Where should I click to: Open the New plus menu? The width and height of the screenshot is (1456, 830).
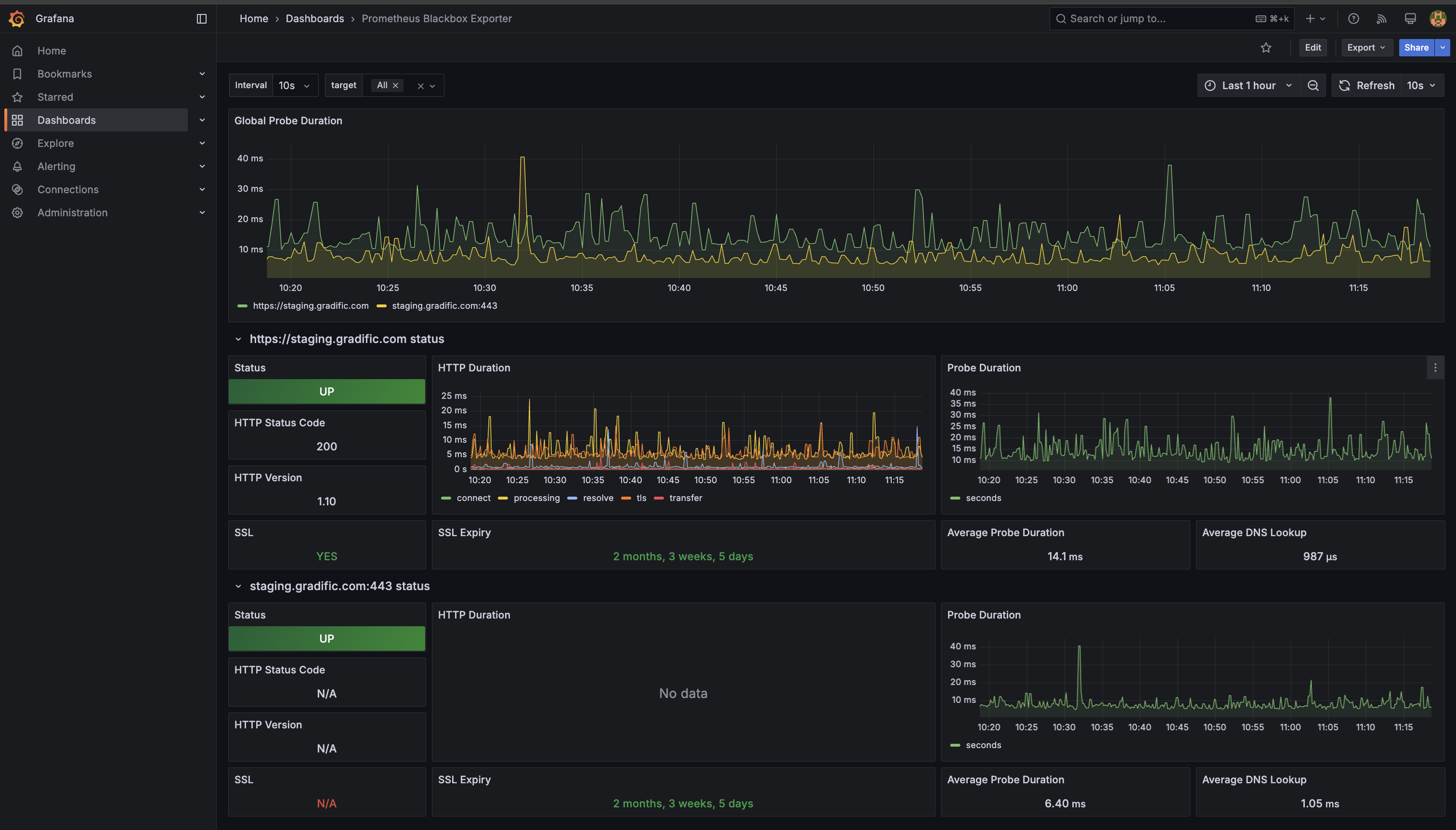(1315, 19)
